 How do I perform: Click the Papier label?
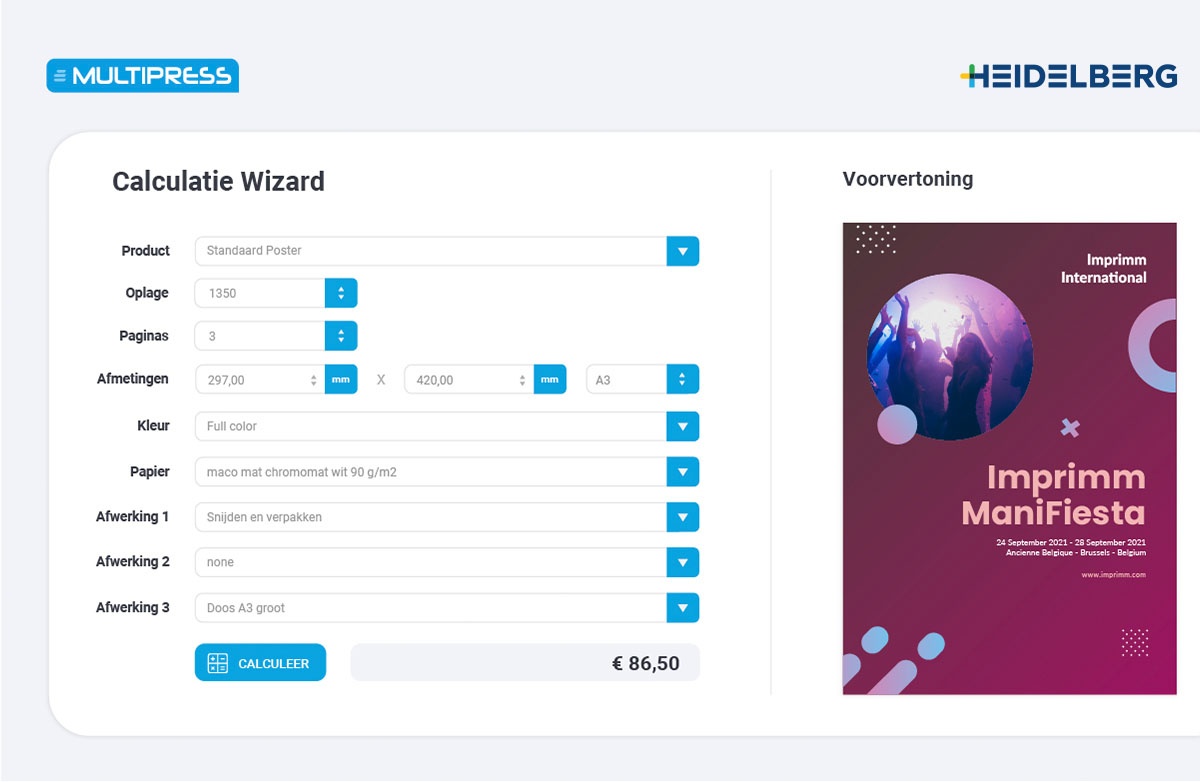[150, 471]
